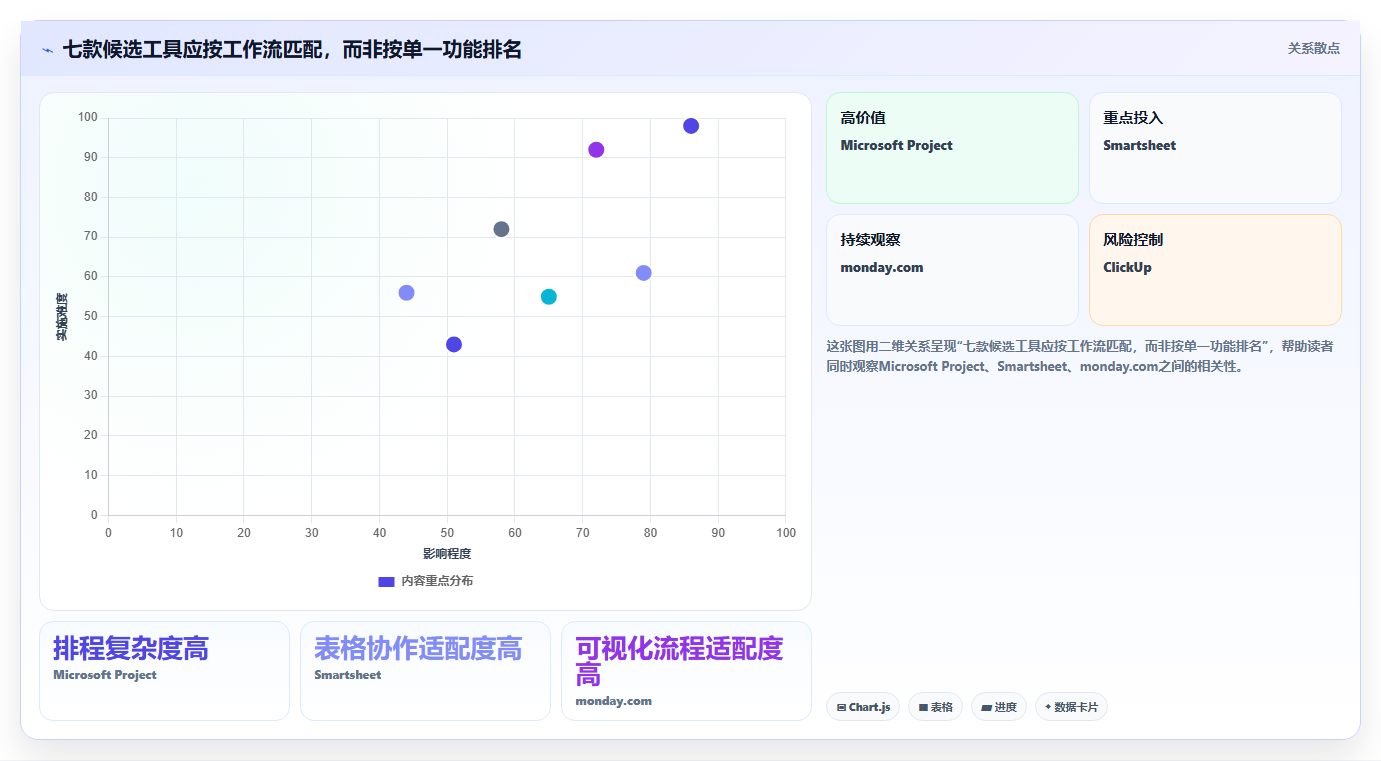Screen dimensions: 1381x761
Task: Click the Microsoft Project label under 排程复杂度高
Action: (x=105, y=675)
